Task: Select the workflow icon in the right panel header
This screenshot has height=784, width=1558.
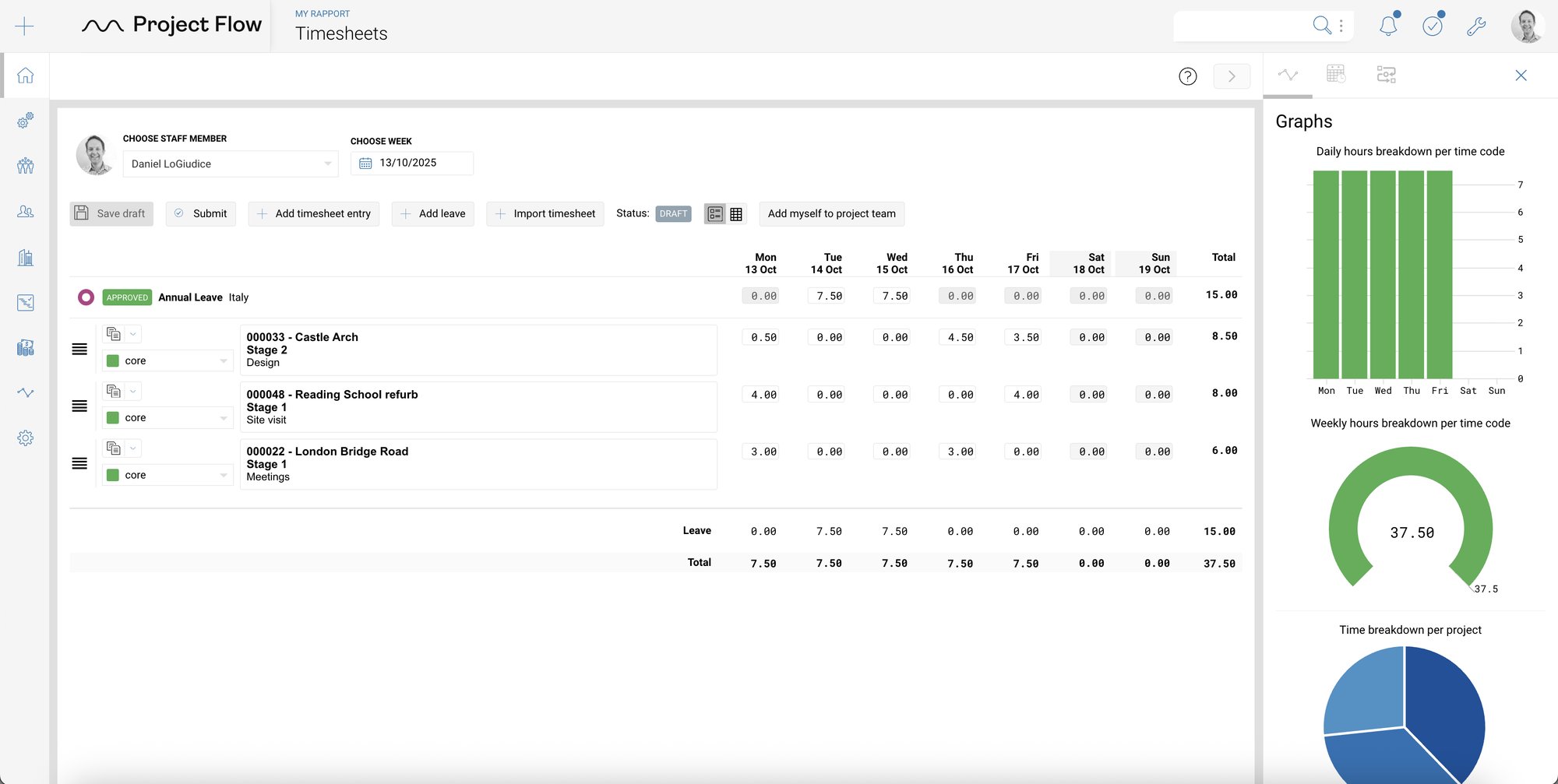Action: tap(1387, 74)
